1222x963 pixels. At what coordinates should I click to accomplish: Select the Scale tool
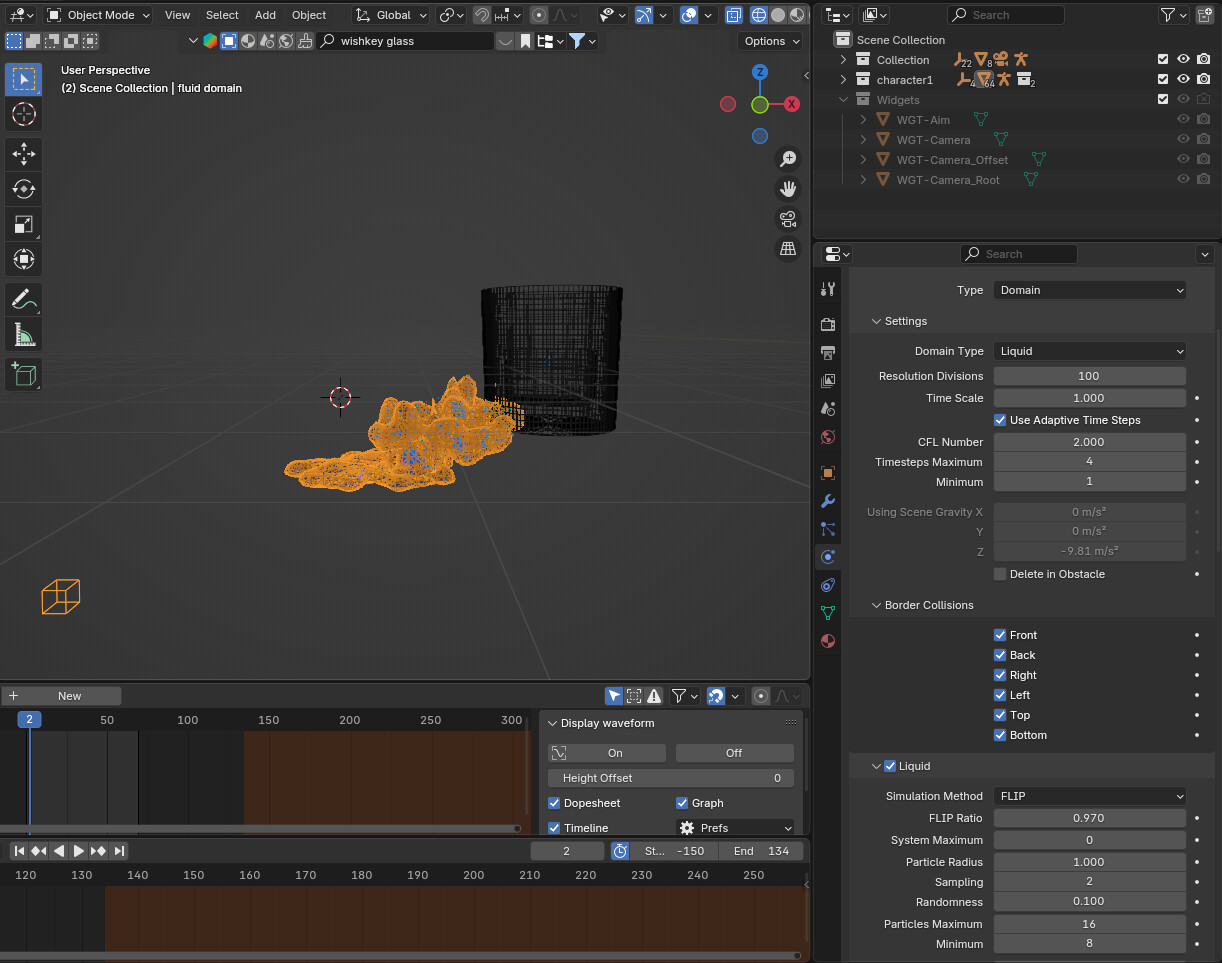coord(24,224)
